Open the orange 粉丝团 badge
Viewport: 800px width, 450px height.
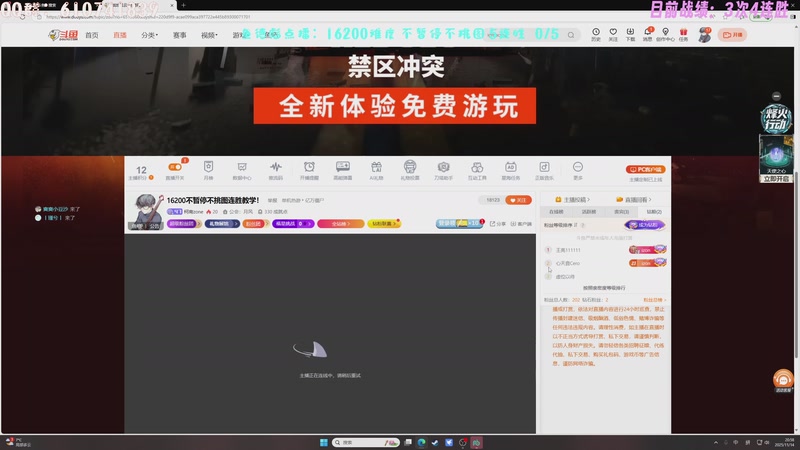pos(255,223)
